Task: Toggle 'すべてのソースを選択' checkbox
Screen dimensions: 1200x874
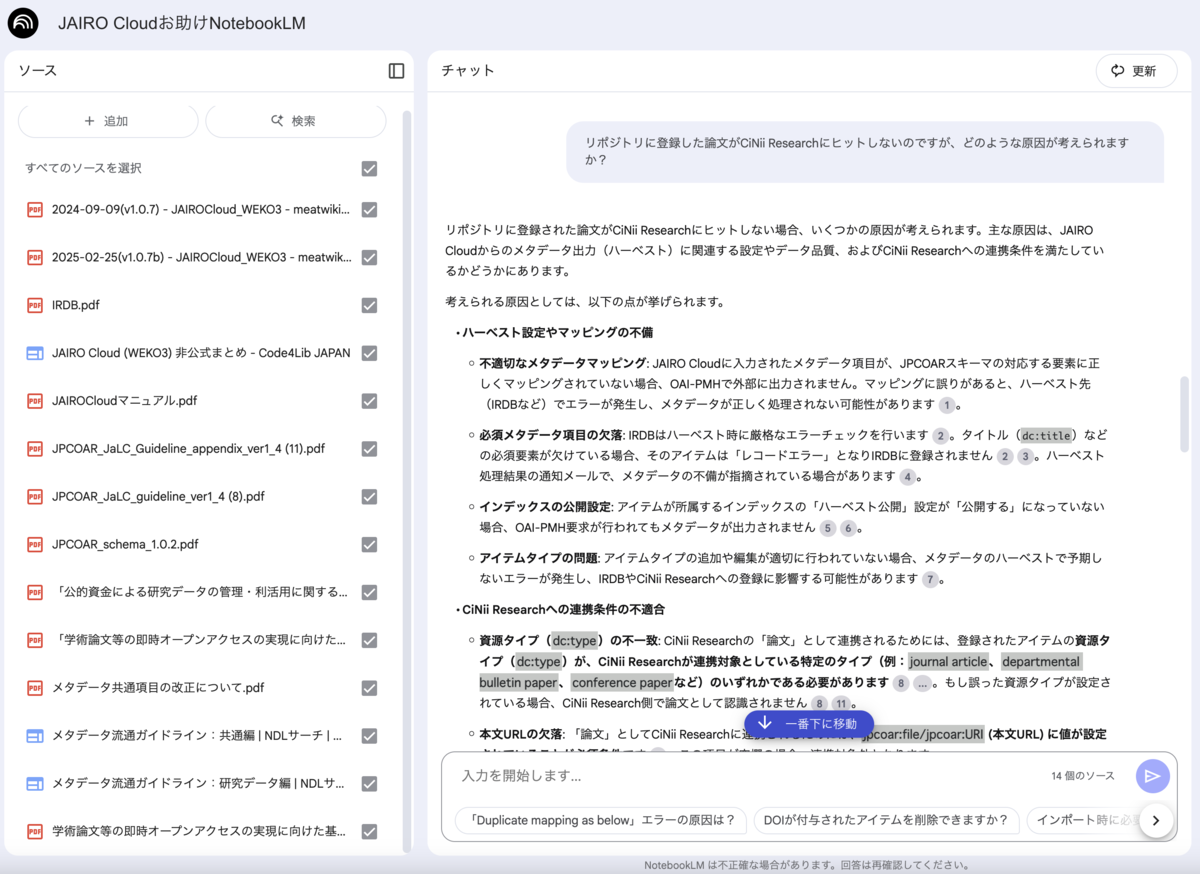Action: (x=369, y=169)
